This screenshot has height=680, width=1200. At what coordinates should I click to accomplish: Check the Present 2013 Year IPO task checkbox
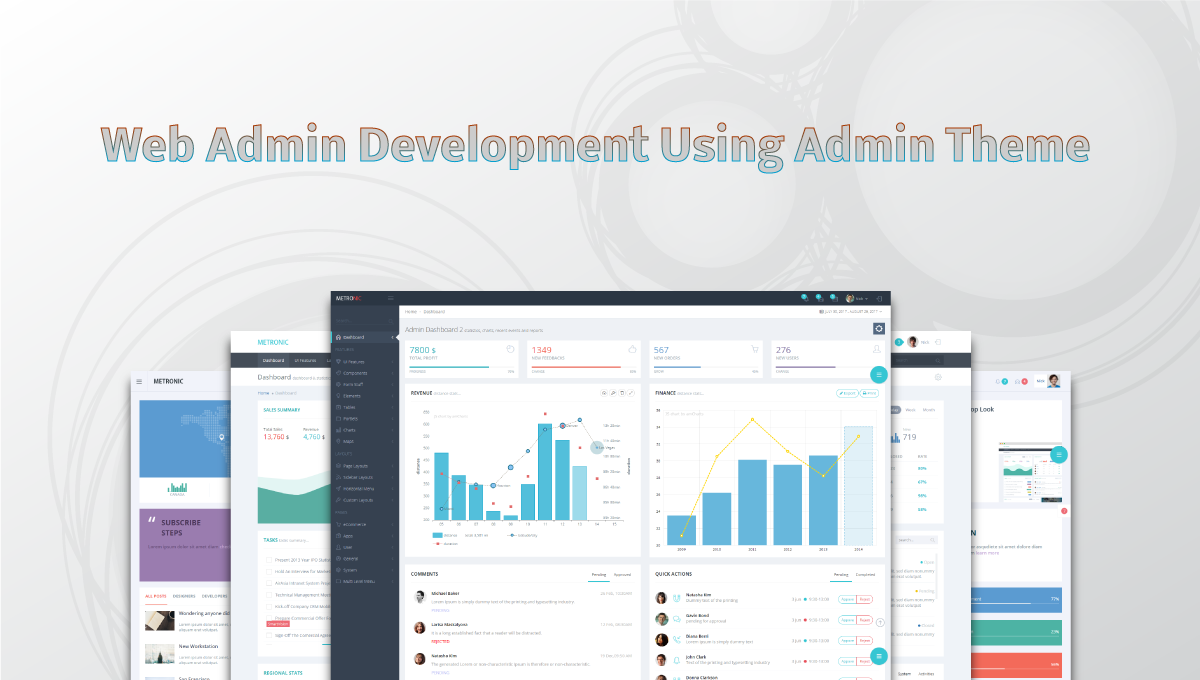(x=269, y=560)
